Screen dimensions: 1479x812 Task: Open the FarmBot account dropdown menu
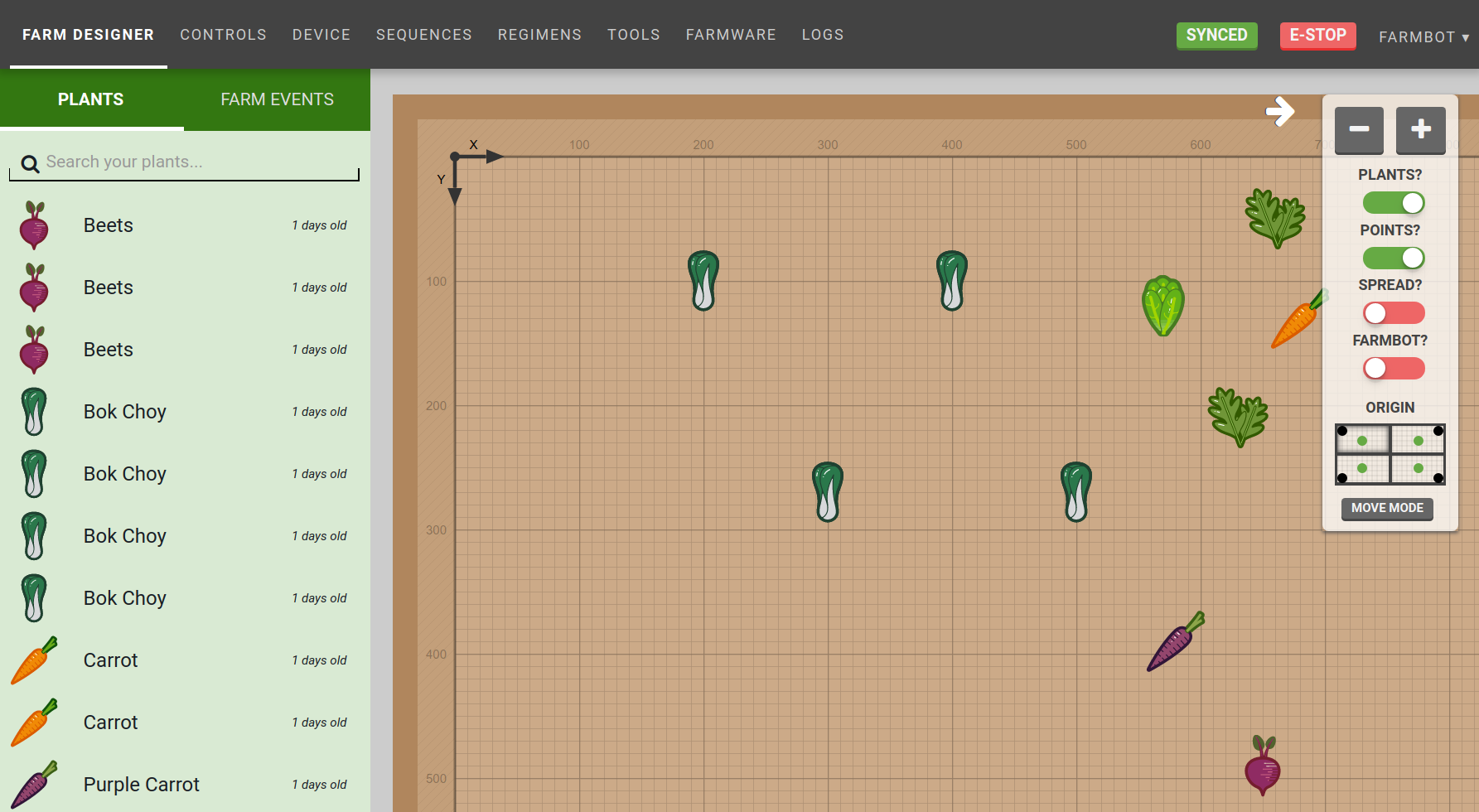(1423, 37)
